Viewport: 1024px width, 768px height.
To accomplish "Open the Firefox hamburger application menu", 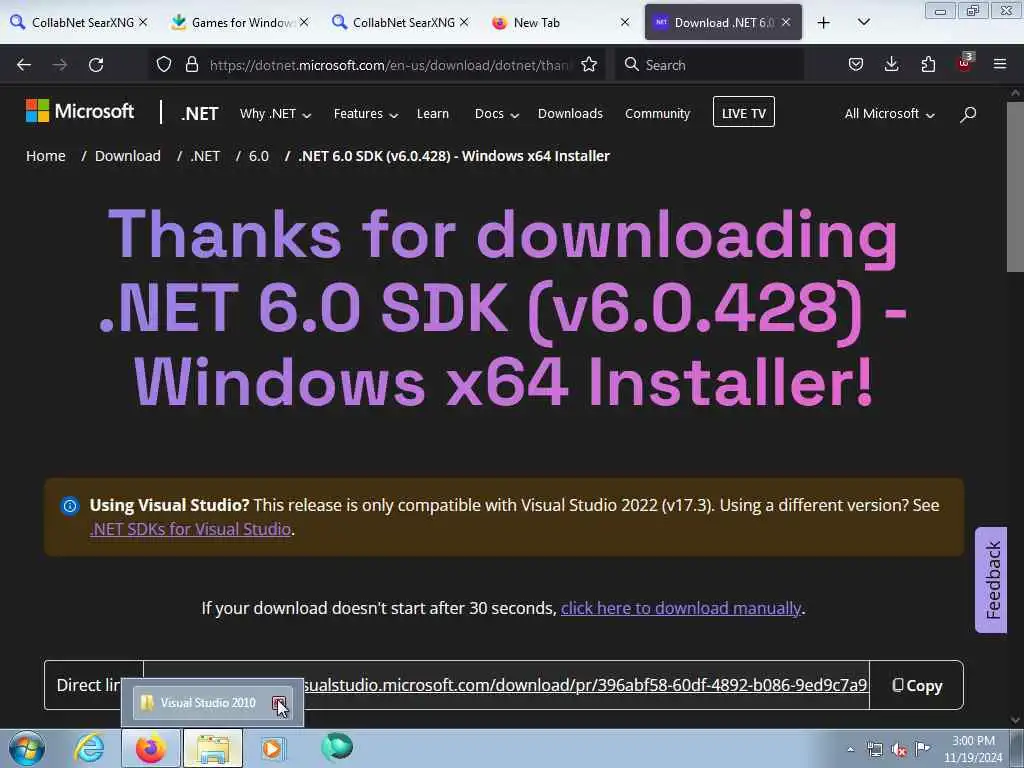I will [x=1000, y=64].
